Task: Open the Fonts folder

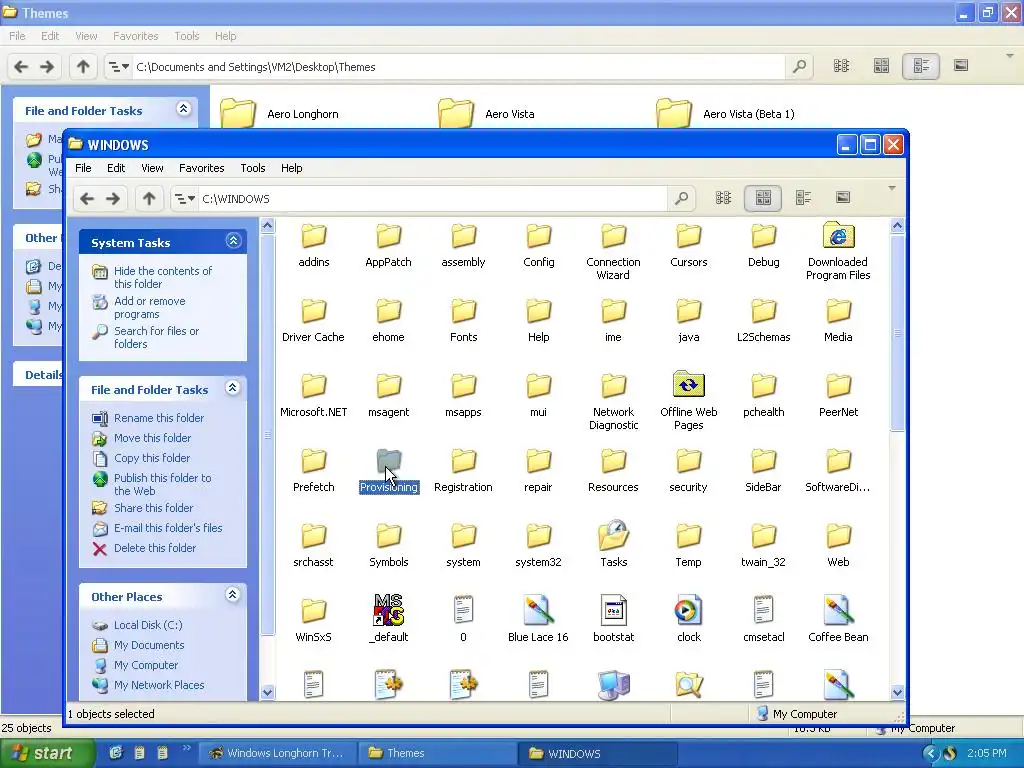Action: coord(464,319)
